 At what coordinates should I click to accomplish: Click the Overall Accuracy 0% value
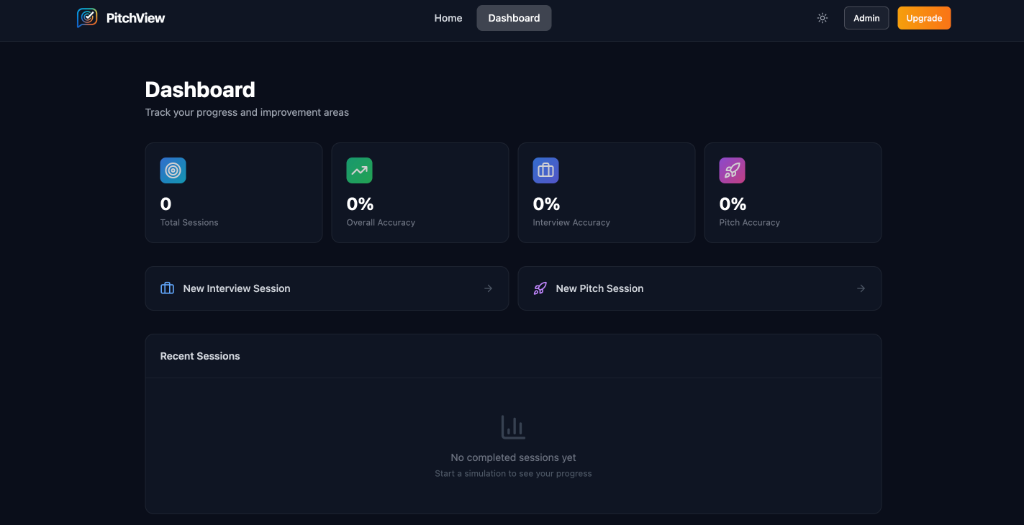[360, 204]
